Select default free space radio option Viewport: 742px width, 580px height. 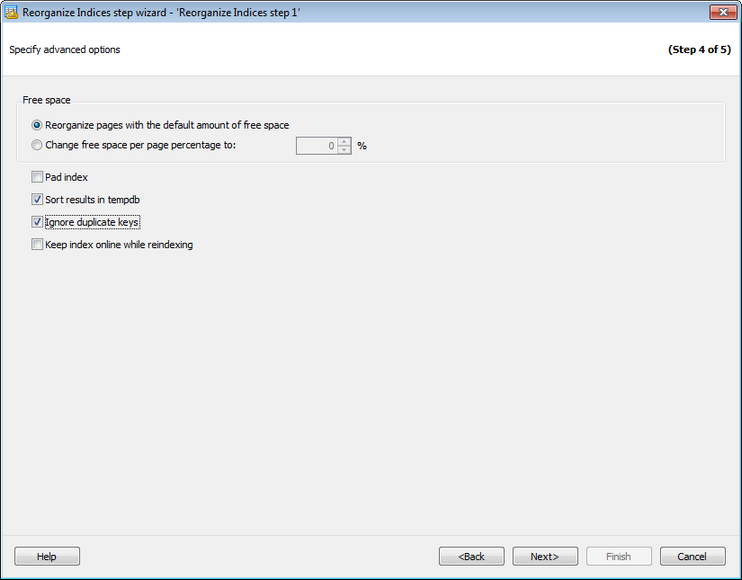pyautogui.click(x=37, y=125)
